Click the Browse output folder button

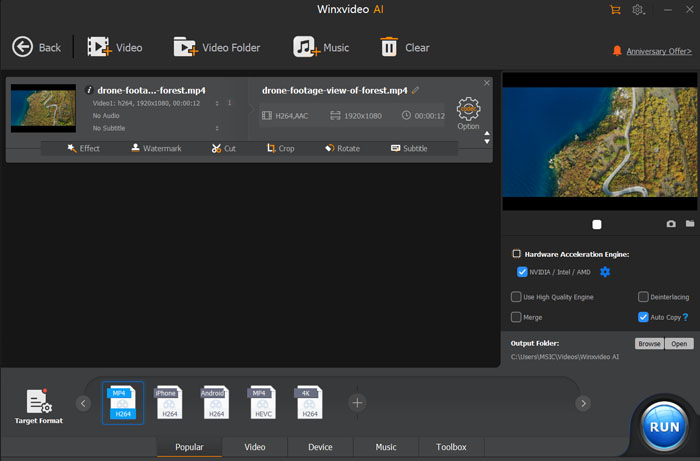tap(649, 343)
